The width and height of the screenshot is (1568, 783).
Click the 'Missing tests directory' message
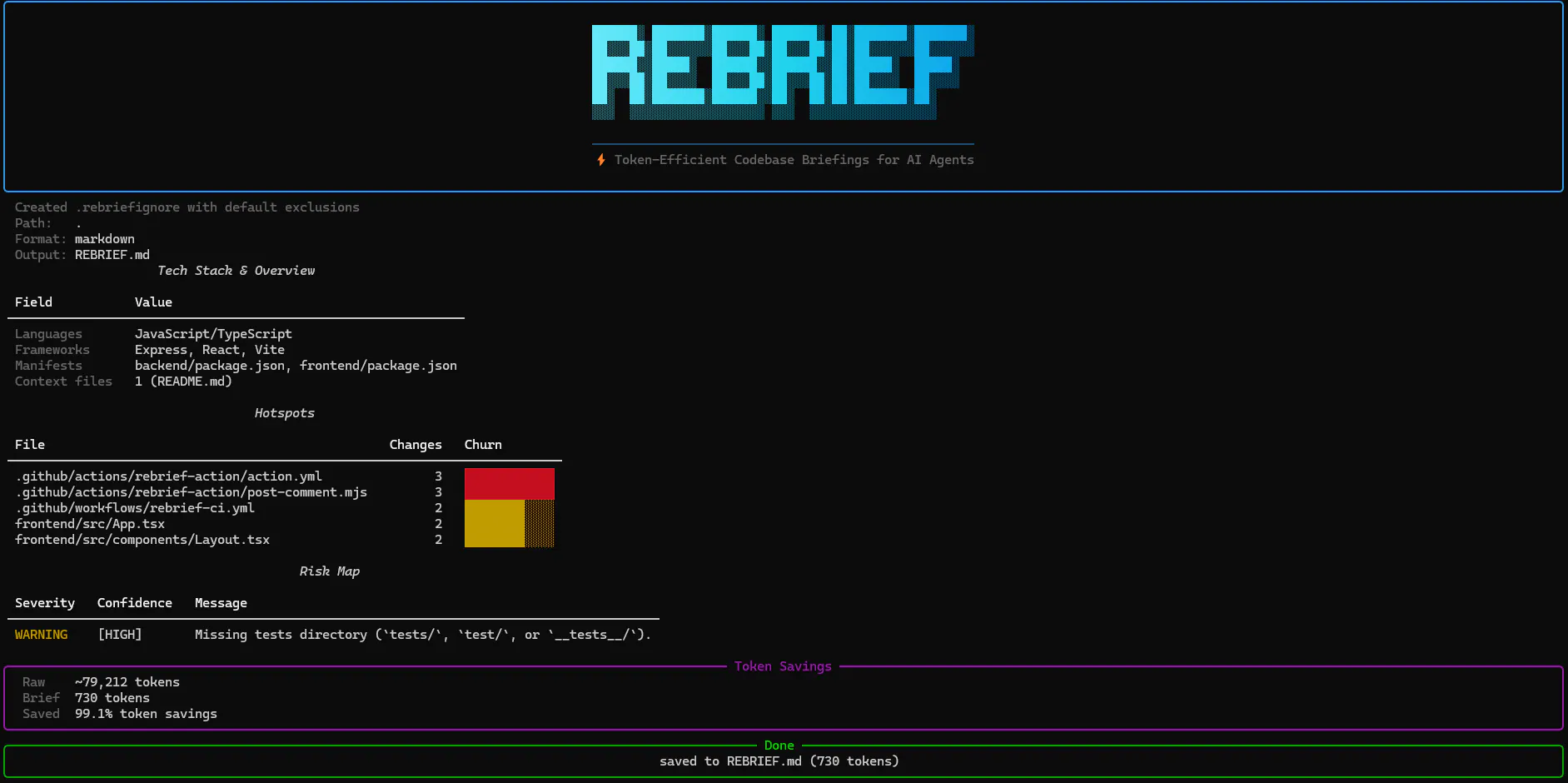click(x=423, y=635)
